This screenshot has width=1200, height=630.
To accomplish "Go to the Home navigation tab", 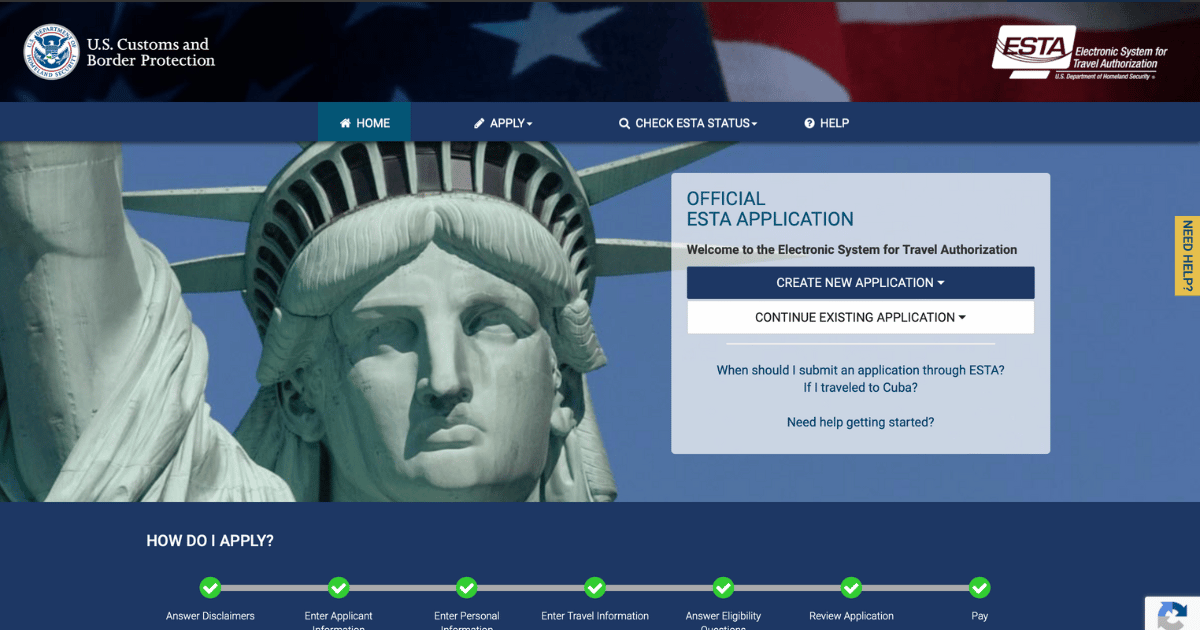I will tap(364, 123).
